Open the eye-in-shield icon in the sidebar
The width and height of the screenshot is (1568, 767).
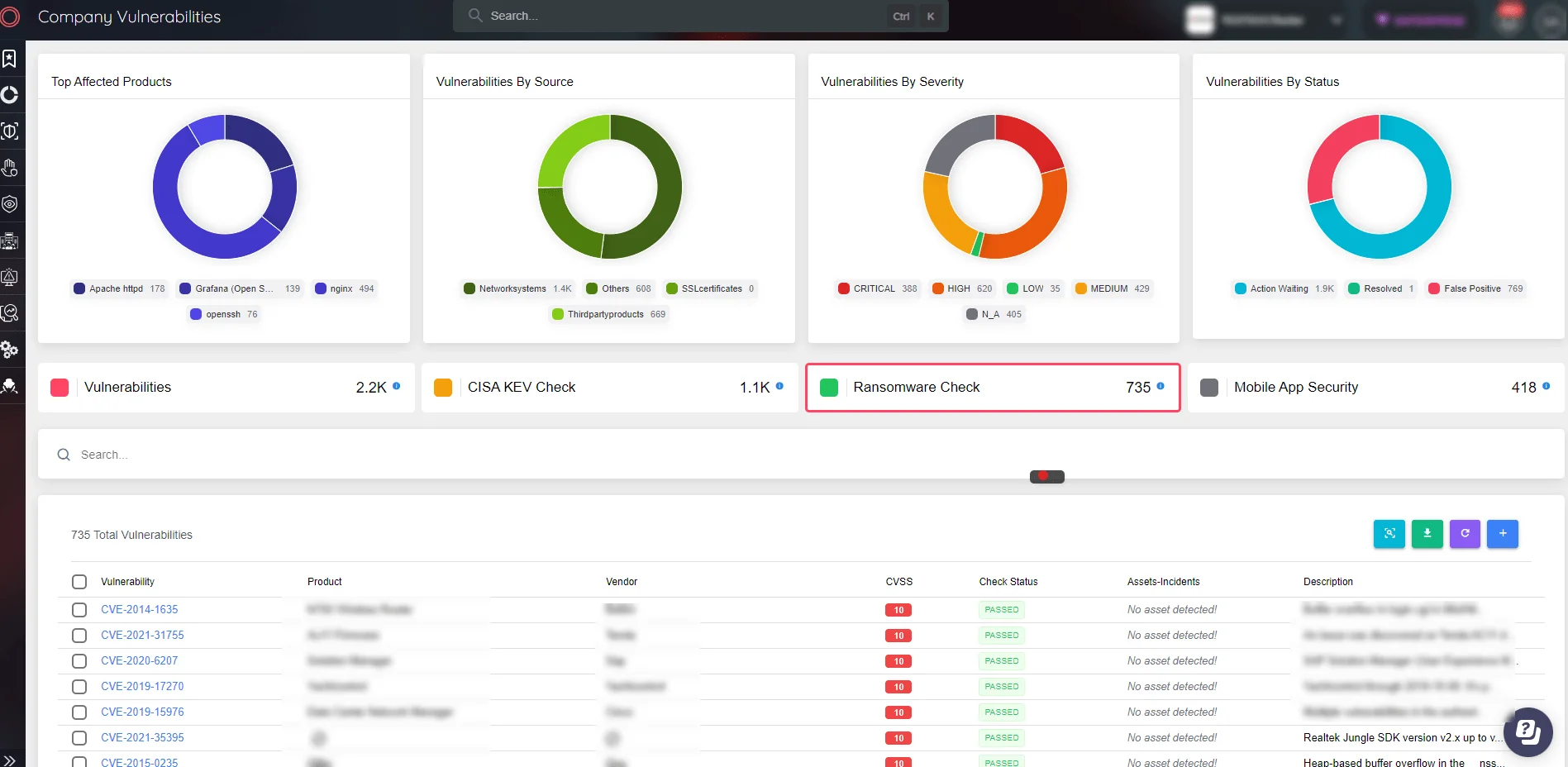coord(10,204)
